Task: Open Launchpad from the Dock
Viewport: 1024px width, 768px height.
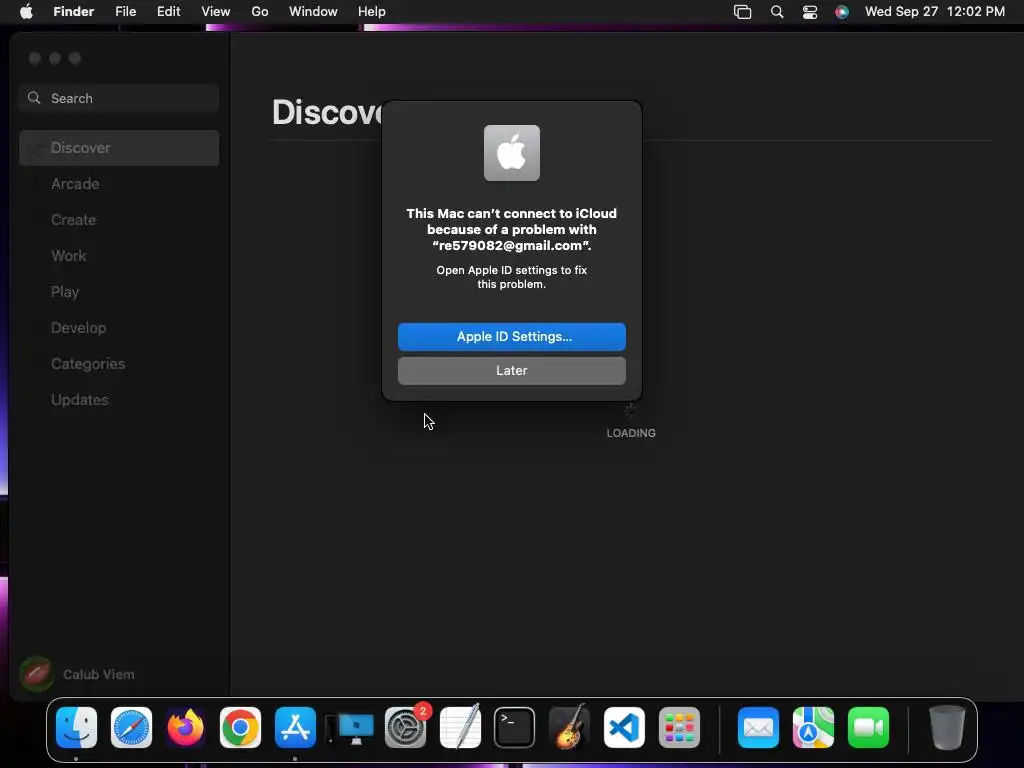Action: [x=679, y=728]
